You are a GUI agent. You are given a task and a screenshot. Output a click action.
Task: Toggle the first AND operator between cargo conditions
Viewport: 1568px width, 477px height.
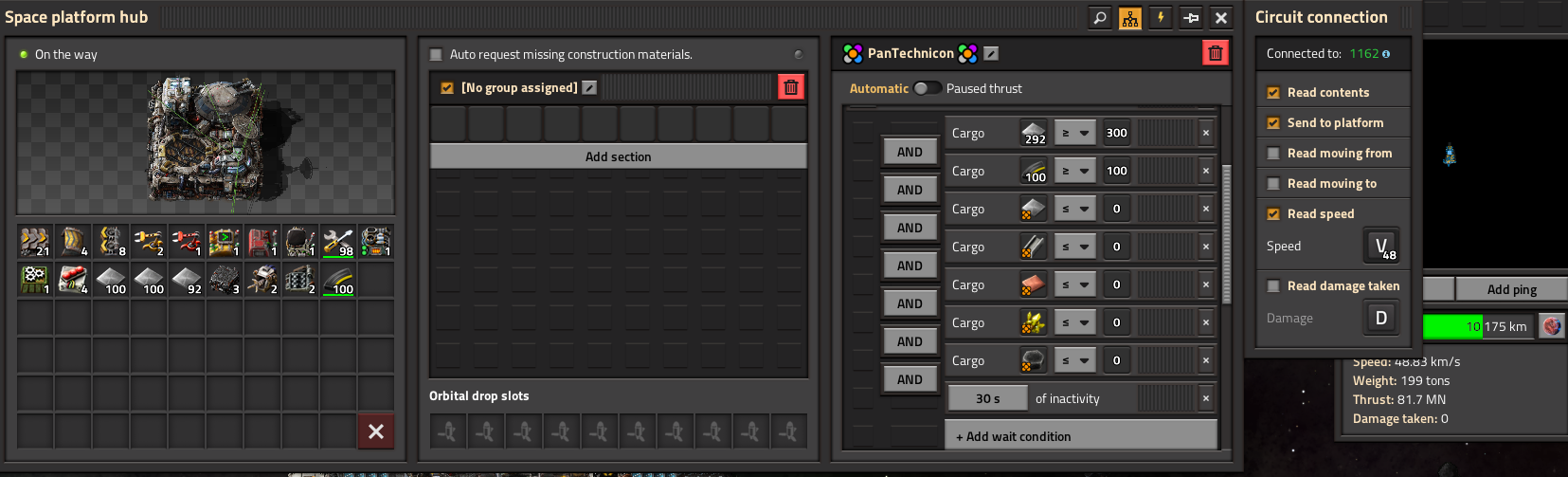910,152
